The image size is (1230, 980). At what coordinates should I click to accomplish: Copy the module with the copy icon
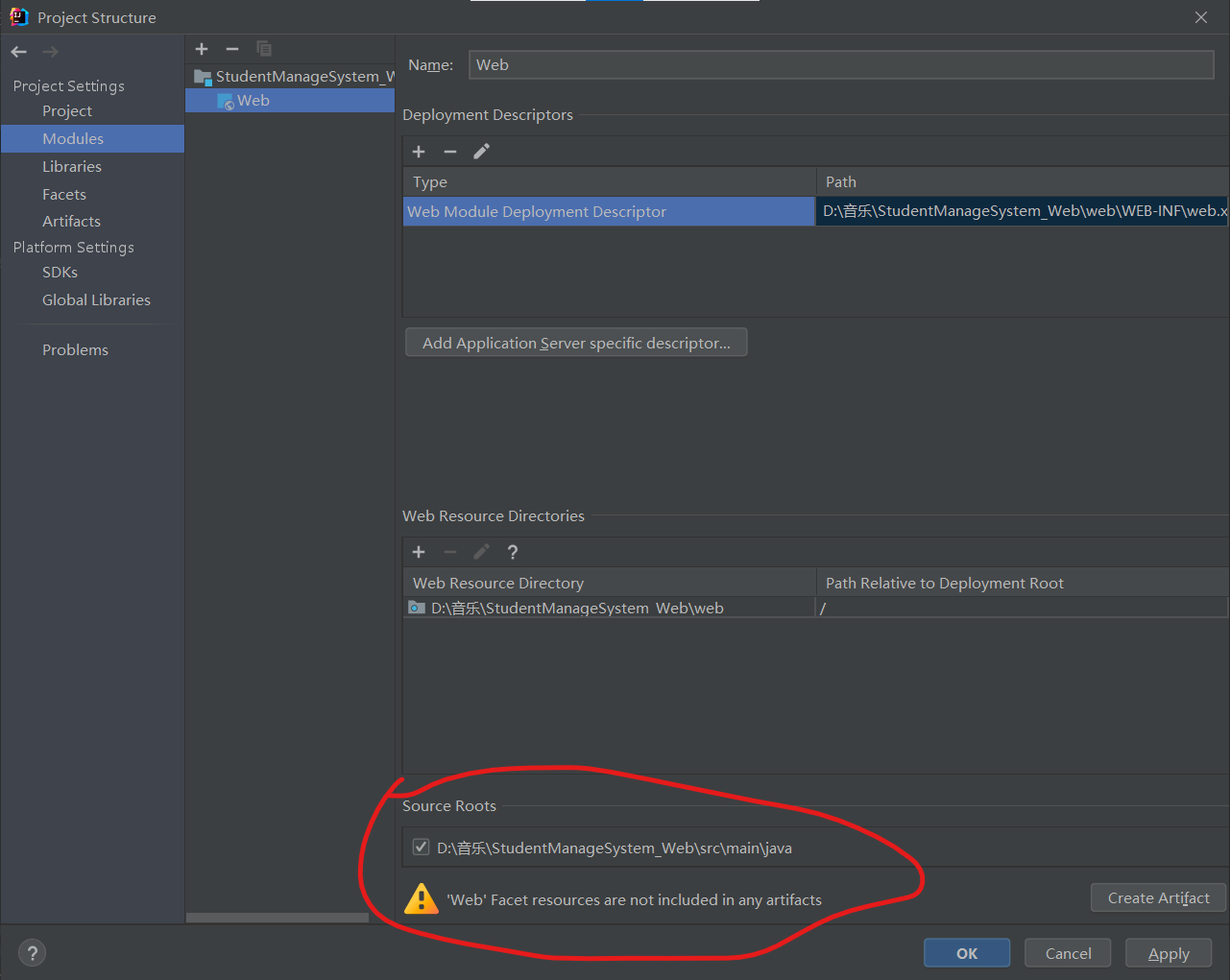tap(264, 49)
